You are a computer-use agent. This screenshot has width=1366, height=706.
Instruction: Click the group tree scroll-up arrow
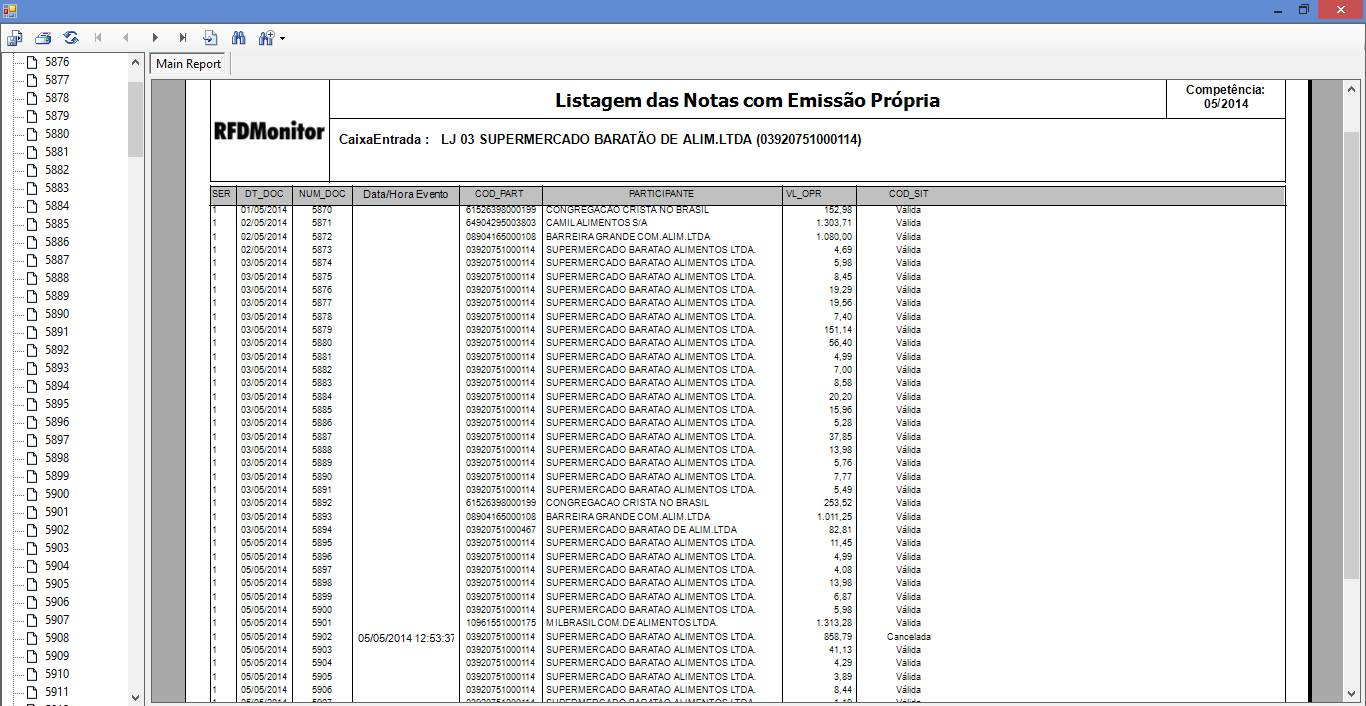click(x=136, y=62)
